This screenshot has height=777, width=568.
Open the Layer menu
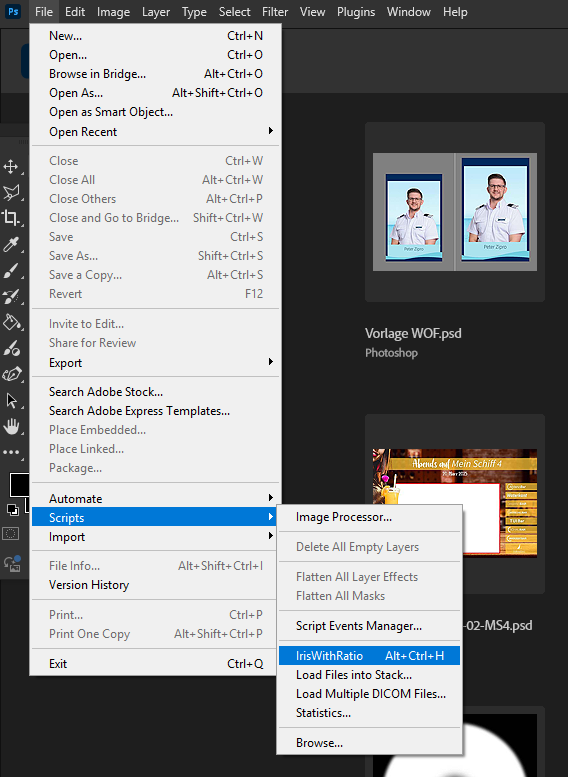coord(156,12)
